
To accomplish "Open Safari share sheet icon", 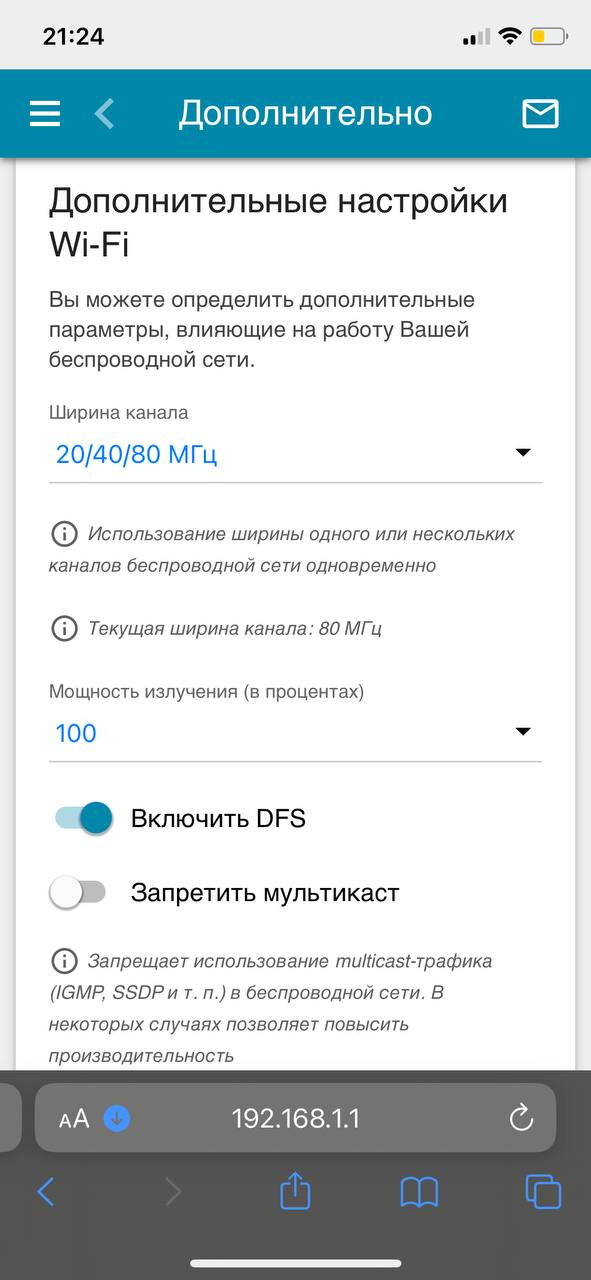I will click(x=295, y=1190).
